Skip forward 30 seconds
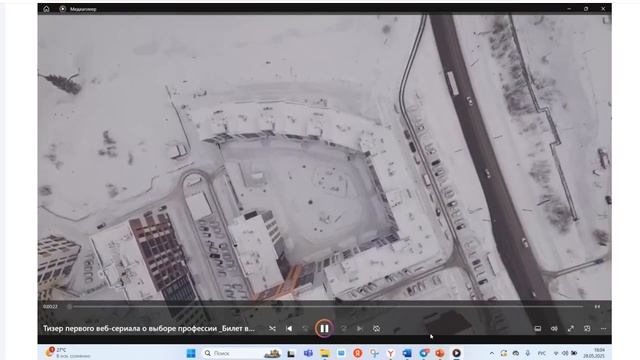The height and width of the screenshot is (360, 640). point(343,329)
